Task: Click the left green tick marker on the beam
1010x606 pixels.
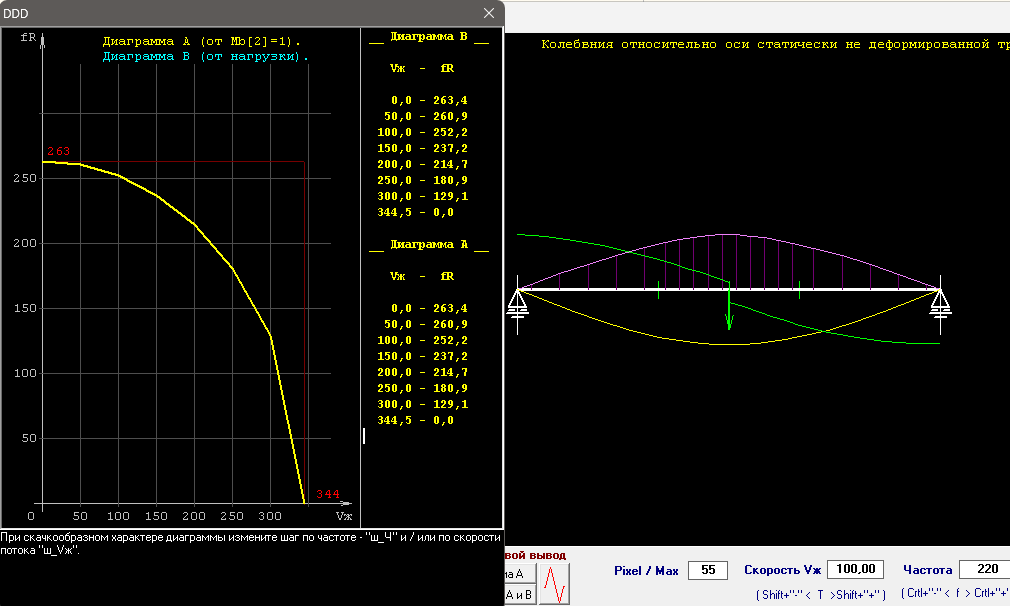Action: tap(659, 291)
